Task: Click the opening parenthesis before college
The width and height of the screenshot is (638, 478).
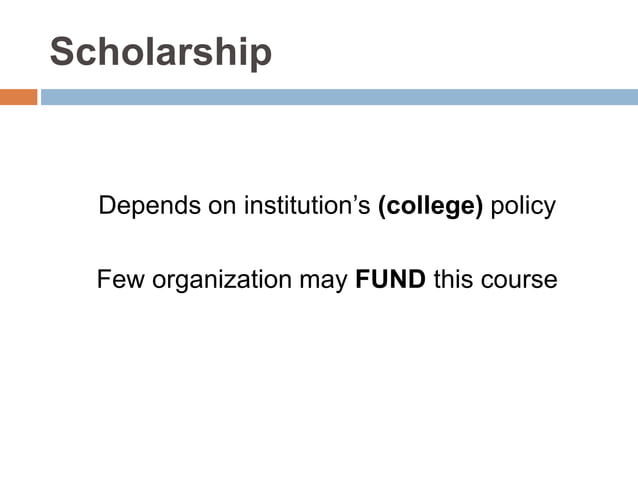Action: pyautogui.click(x=382, y=207)
